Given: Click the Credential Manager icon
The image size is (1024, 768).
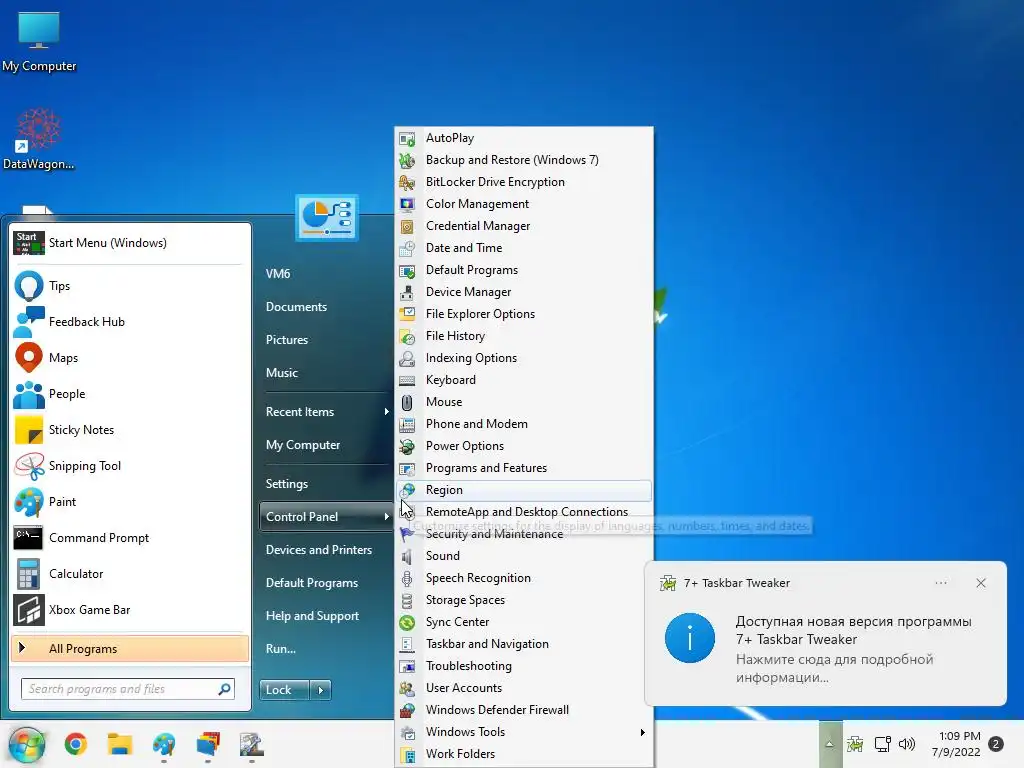Looking at the screenshot, I should pos(407,227).
